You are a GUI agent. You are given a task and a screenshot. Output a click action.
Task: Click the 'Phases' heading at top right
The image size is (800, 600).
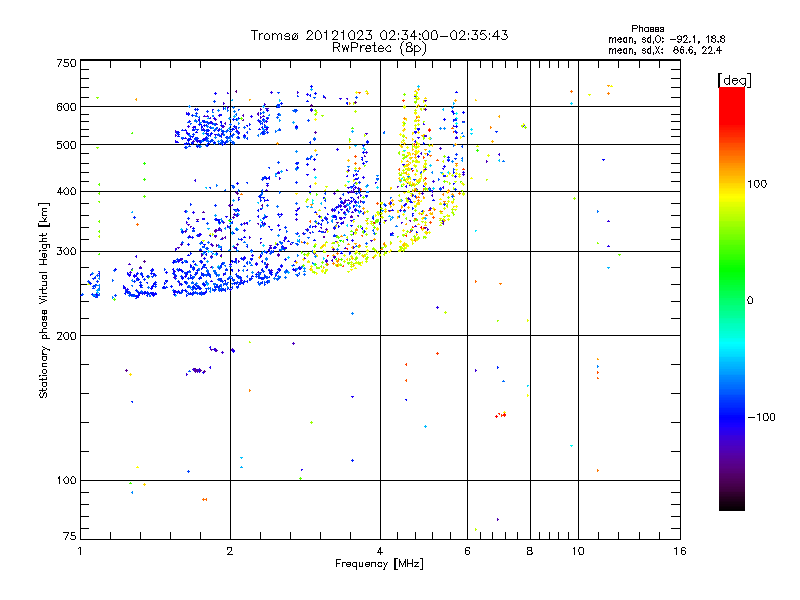pos(647,29)
